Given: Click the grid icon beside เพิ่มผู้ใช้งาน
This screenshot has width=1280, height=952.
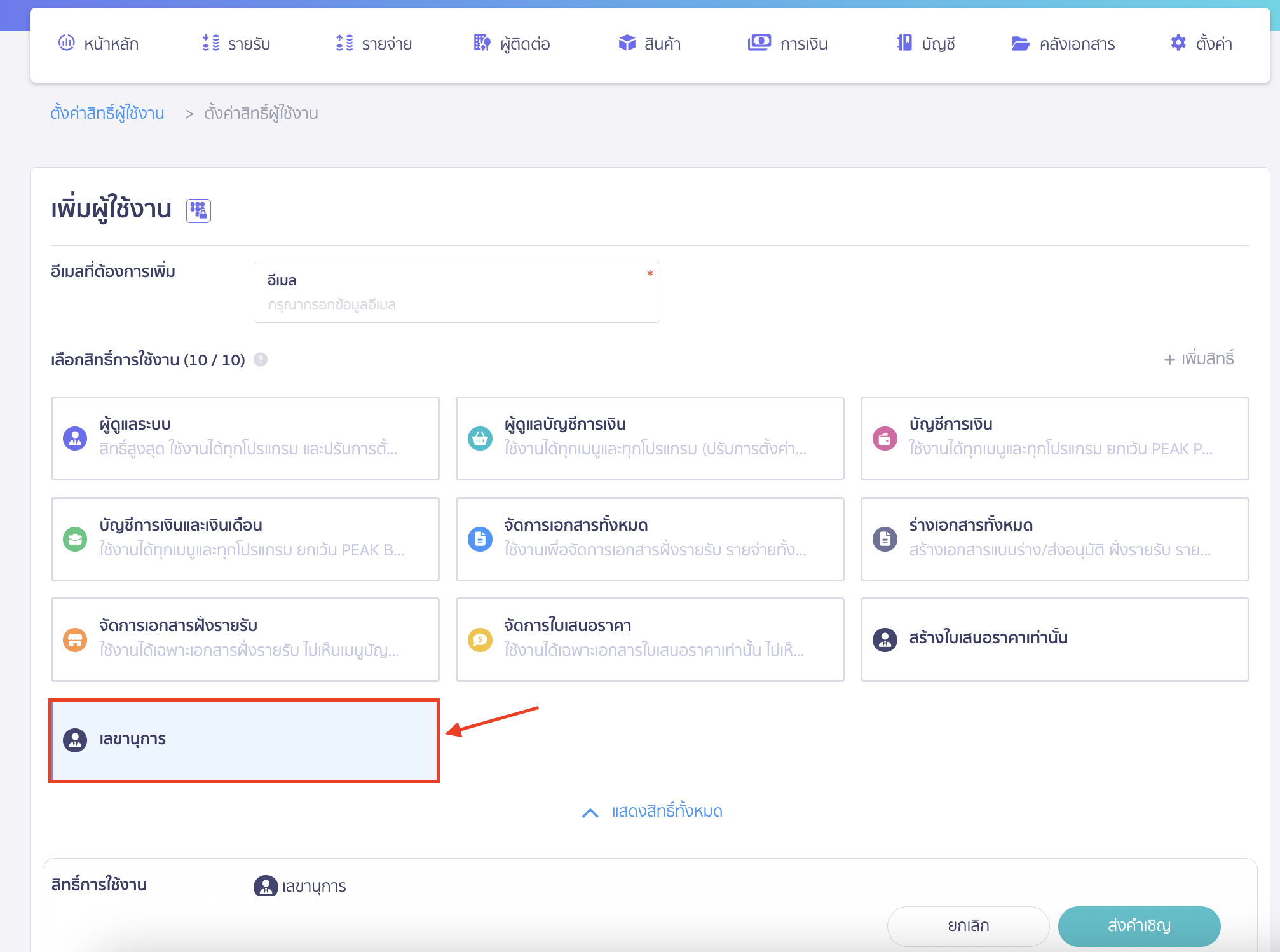Looking at the screenshot, I should (x=198, y=210).
